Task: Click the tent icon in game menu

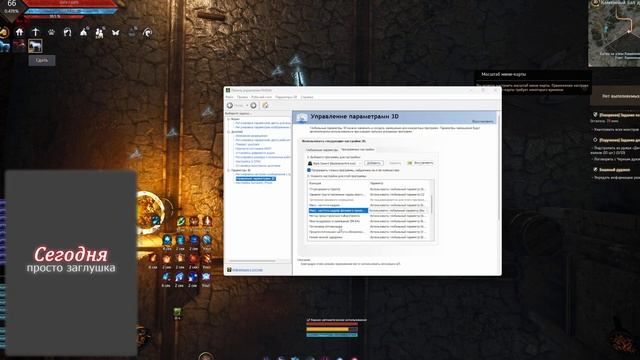Action: point(84,32)
